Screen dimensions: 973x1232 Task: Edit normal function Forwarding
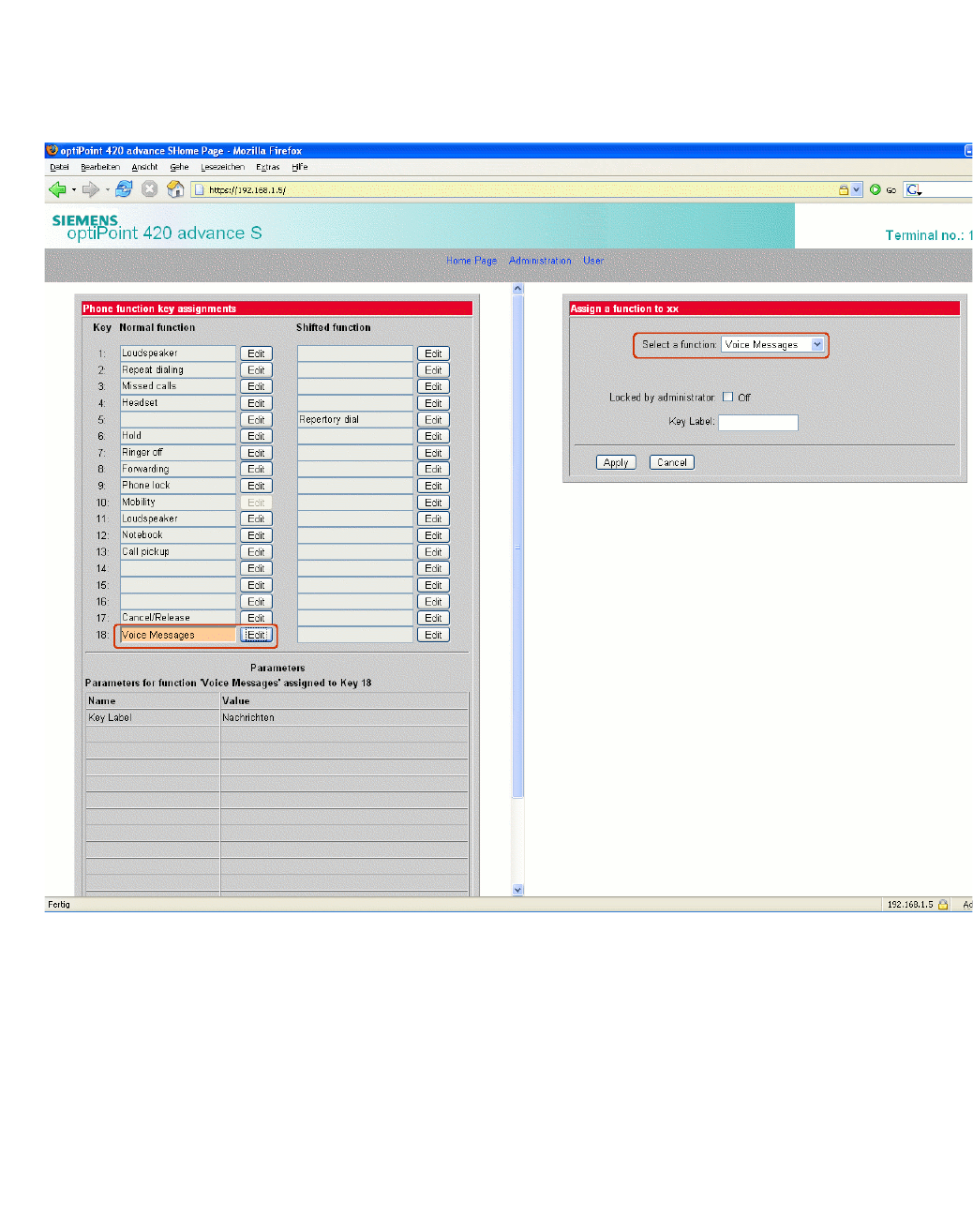pos(256,469)
